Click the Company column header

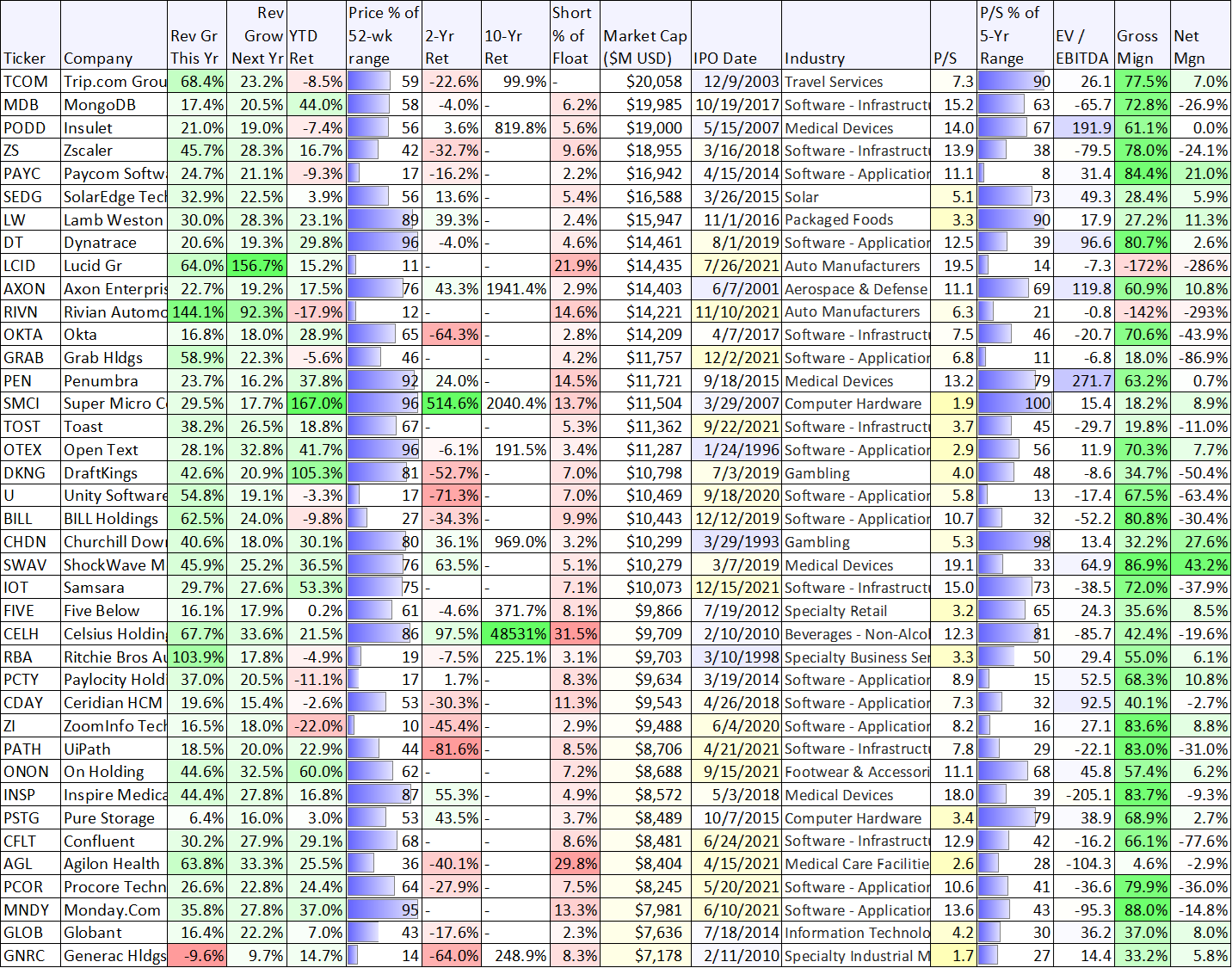(114, 35)
